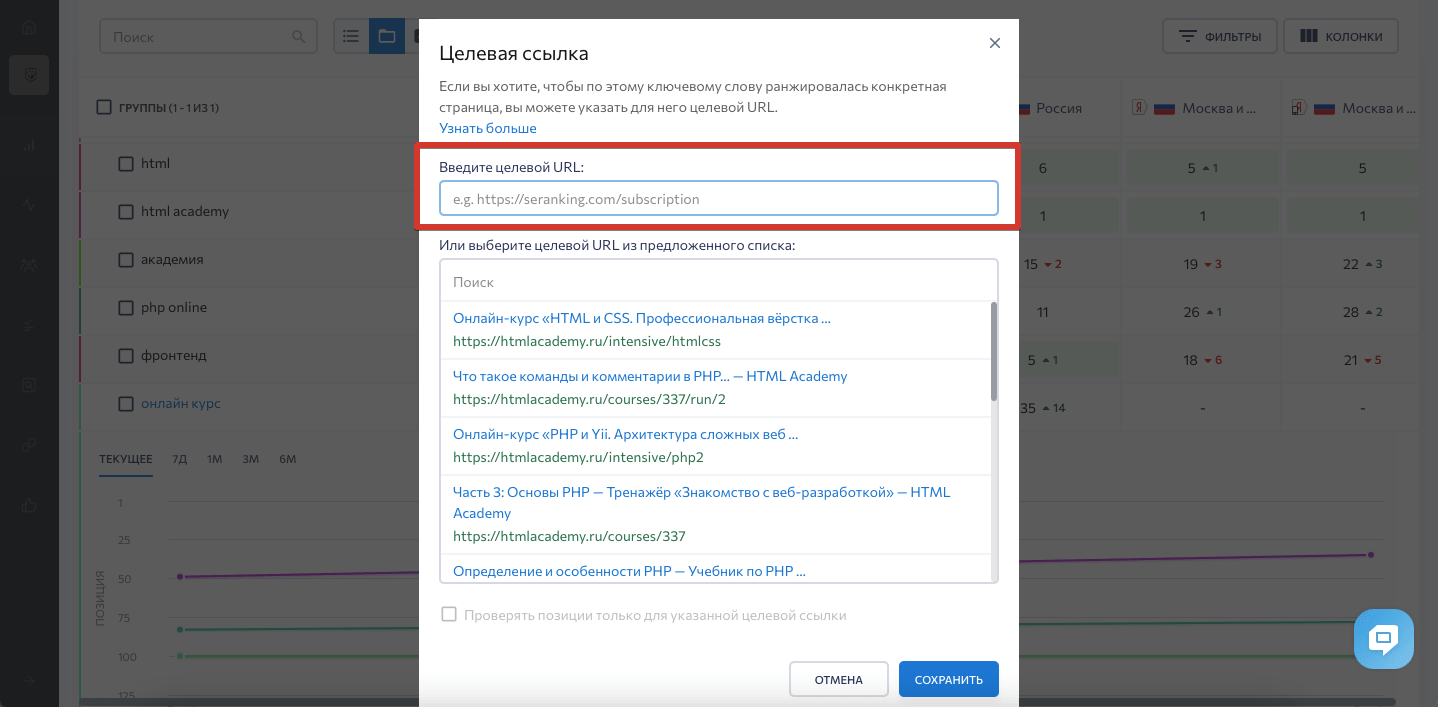This screenshot has height=707, width=1438.
Task: Toggle the ГРУППЫ select-all checkbox
Action: [x=104, y=107]
